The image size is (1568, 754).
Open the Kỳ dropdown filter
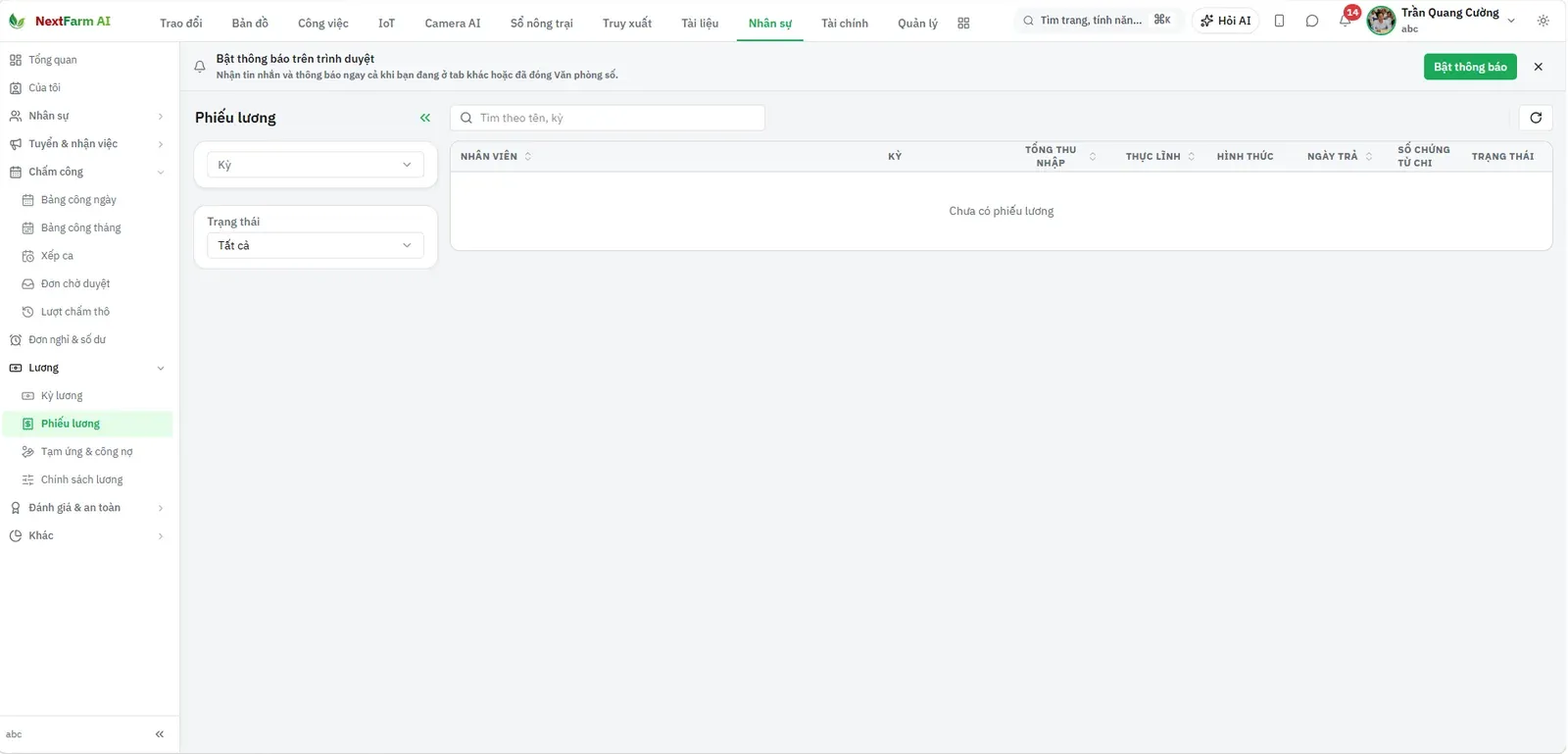pyautogui.click(x=316, y=165)
